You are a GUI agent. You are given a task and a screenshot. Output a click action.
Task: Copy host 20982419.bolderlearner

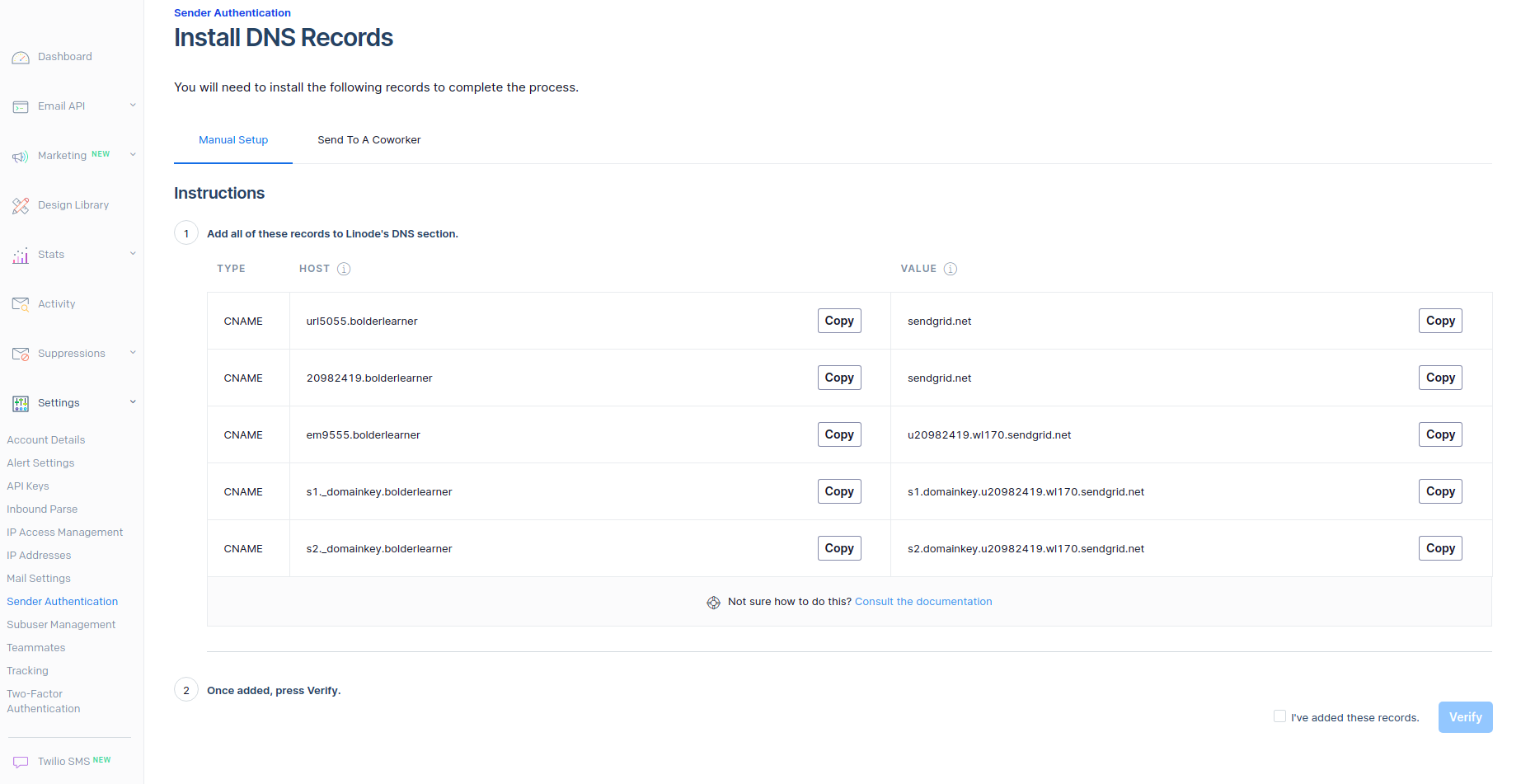[839, 378]
